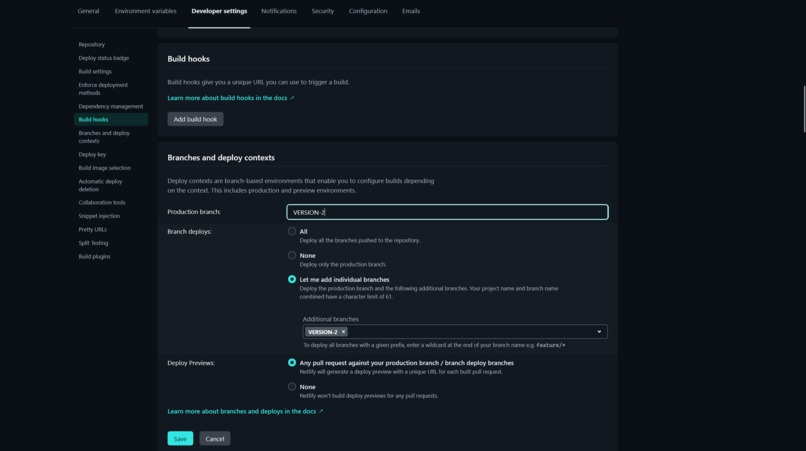Select None for Deploy Previews
Image resolution: width=806 pixels, height=451 pixels.
tap(292, 387)
